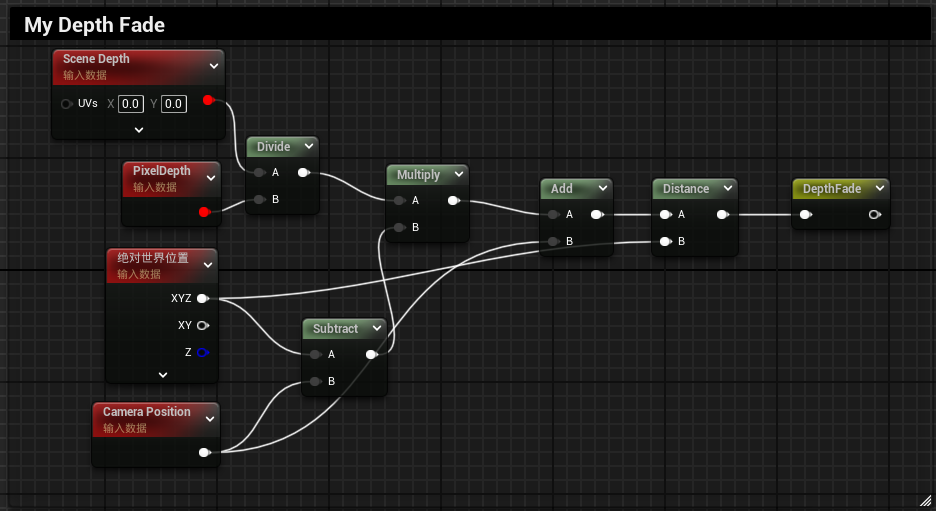The image size is (936, 511).
Task: Collapse the Divide node using its chevron
Action: [x=307, y=146]
